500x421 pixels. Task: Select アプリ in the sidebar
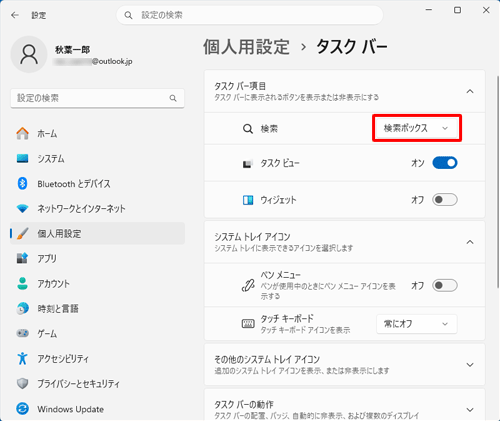click(x=97, y=259)
